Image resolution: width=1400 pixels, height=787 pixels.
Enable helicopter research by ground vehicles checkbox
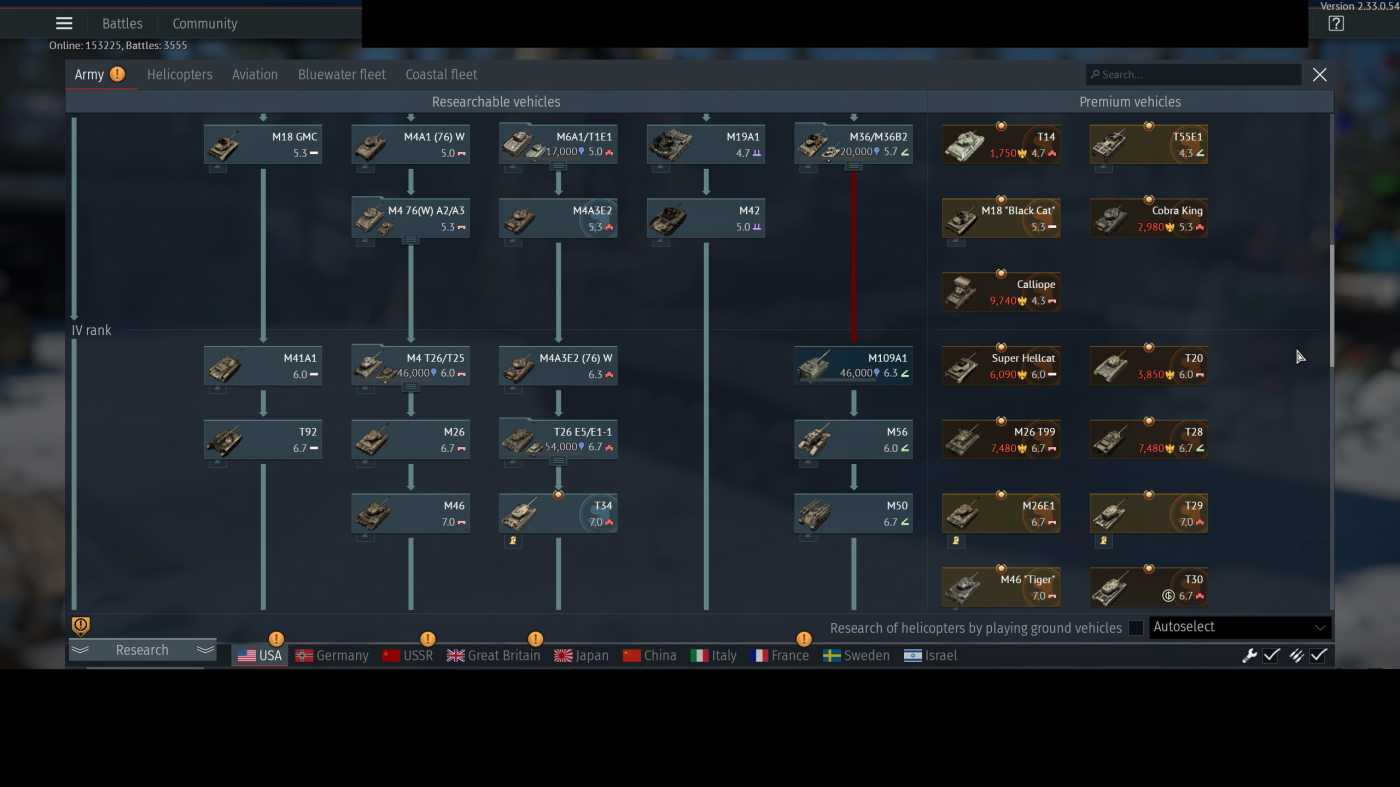(x=1136, y=628)
